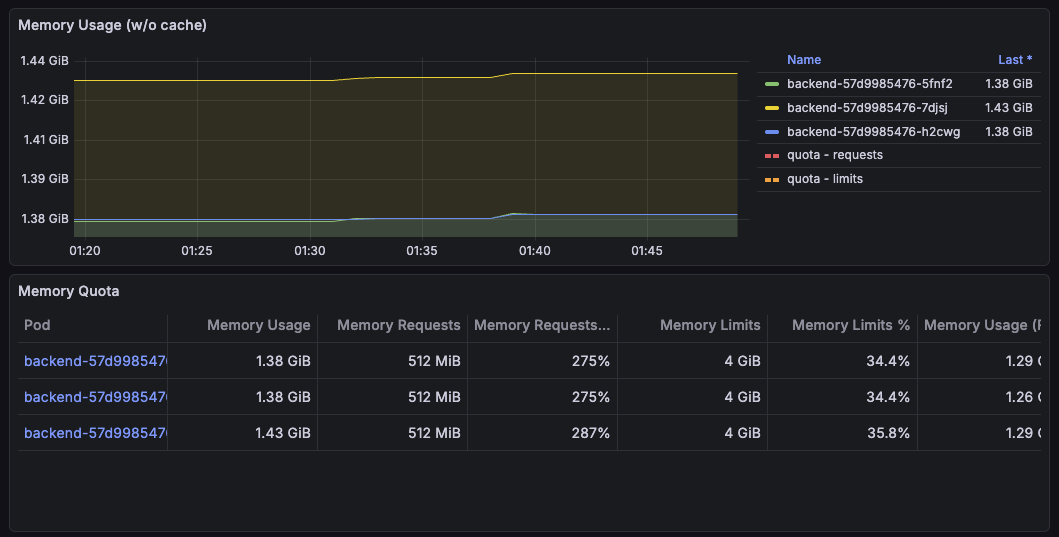Image resolution: width=1059 pixels, height=537 pixels.
Task: Show only the quota - requests series
Action: click(834, 156)
